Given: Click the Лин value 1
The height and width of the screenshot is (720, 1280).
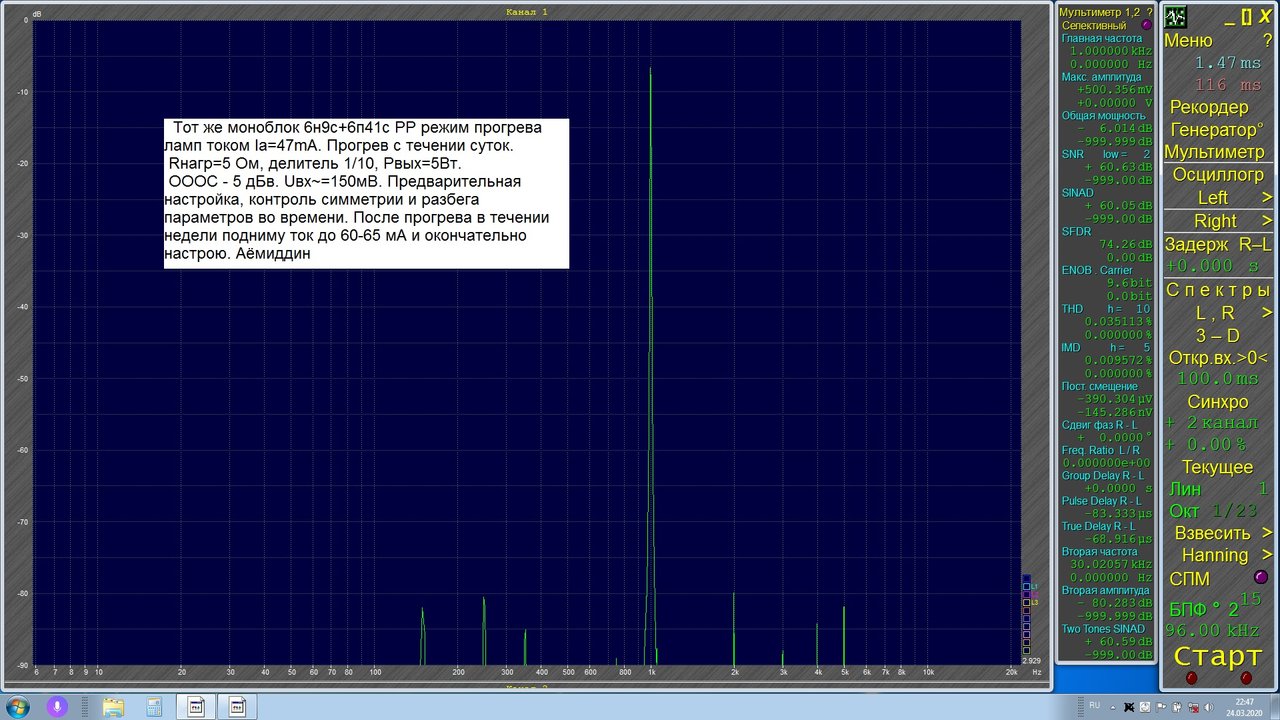Looking at the screenshot, I should point(1263,489).
